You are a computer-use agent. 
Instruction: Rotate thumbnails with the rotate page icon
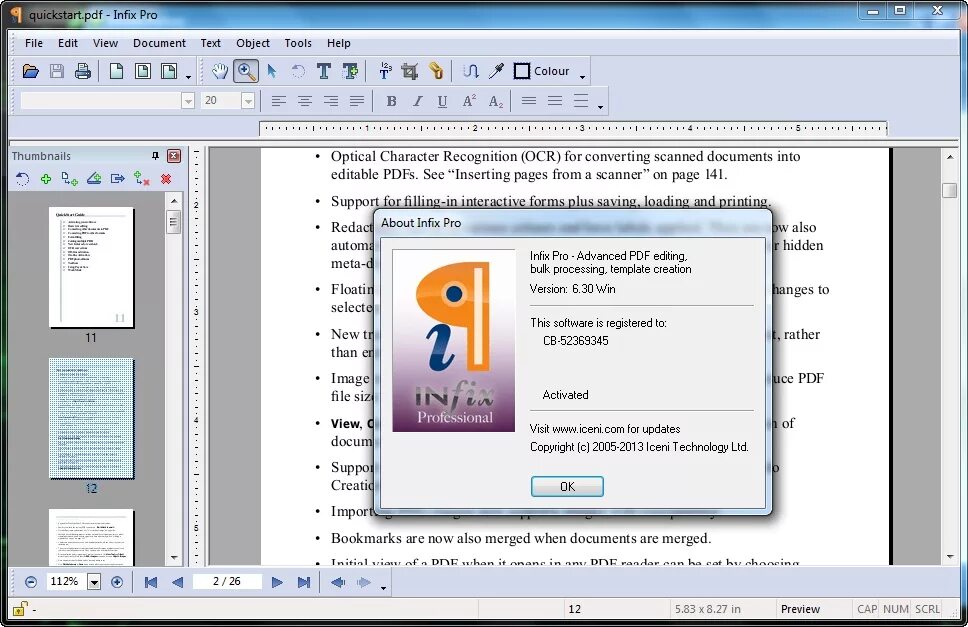tap(22, 179)
